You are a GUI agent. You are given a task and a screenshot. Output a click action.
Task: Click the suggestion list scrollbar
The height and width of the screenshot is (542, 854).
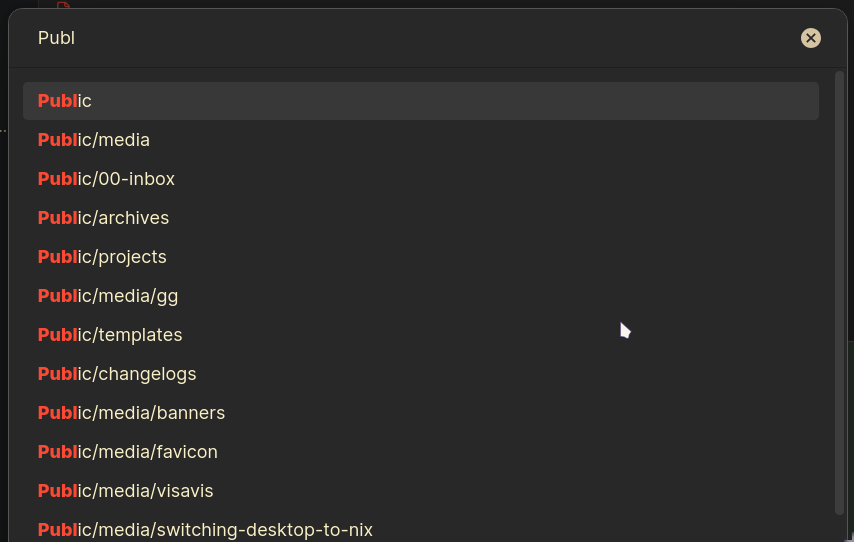839,293
